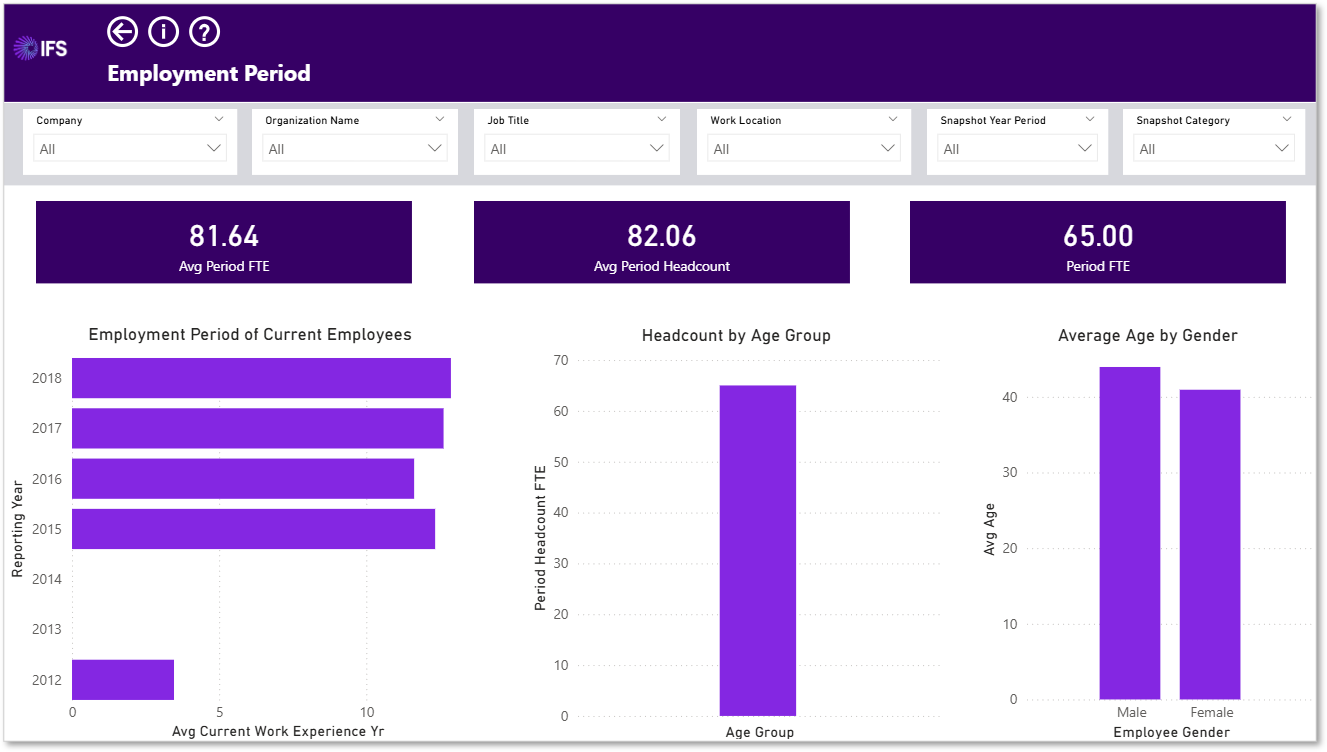Collapse the Company slicer header chevron

pos(219,119)
